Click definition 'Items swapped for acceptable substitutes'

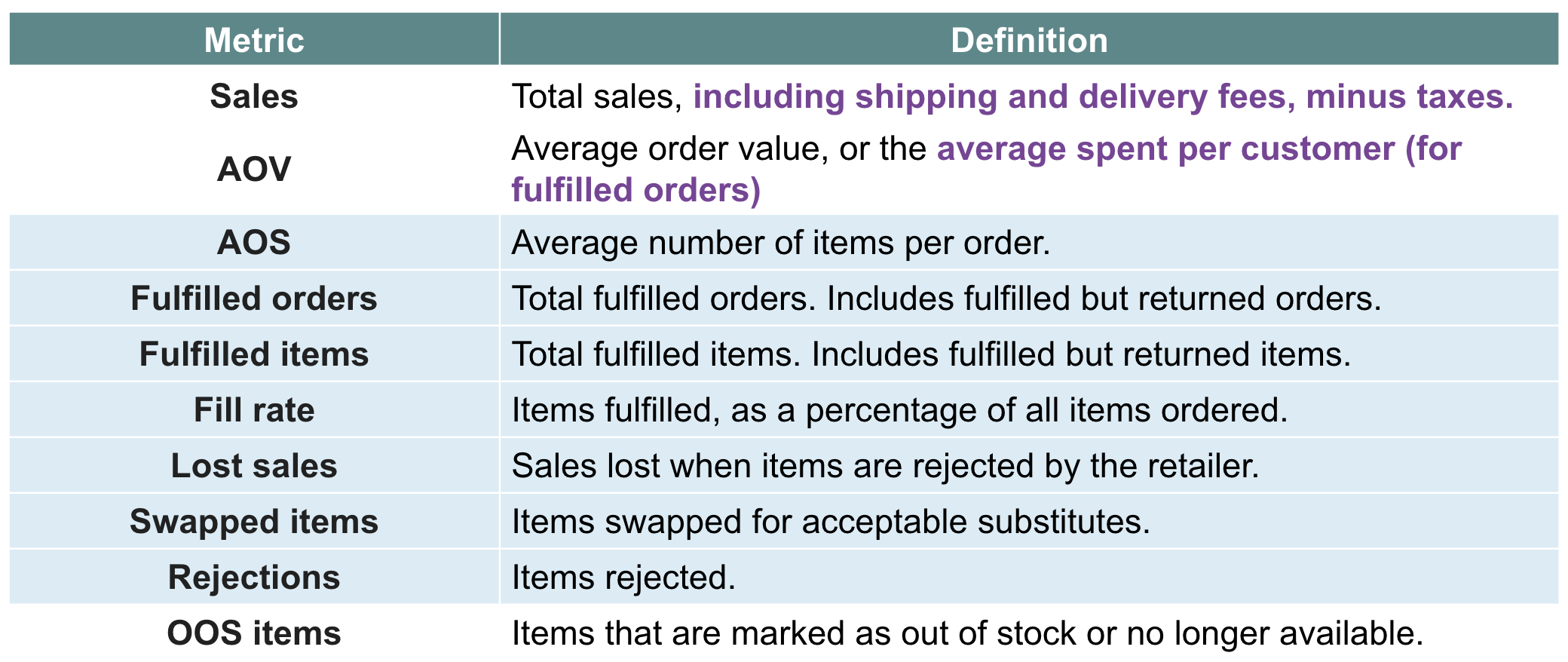[x=831, y=522]
